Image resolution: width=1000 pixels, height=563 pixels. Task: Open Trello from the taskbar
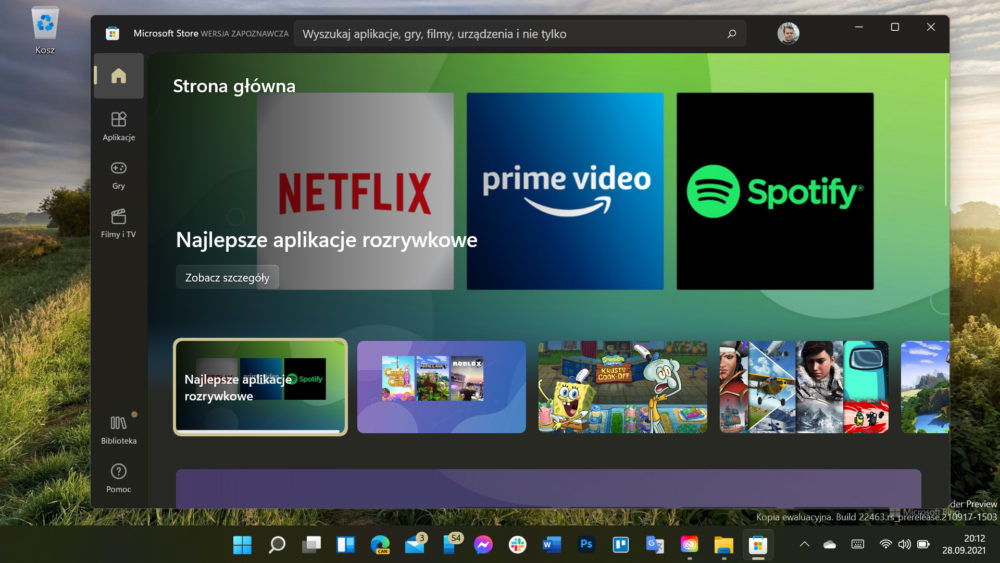(x=621, y=545)
